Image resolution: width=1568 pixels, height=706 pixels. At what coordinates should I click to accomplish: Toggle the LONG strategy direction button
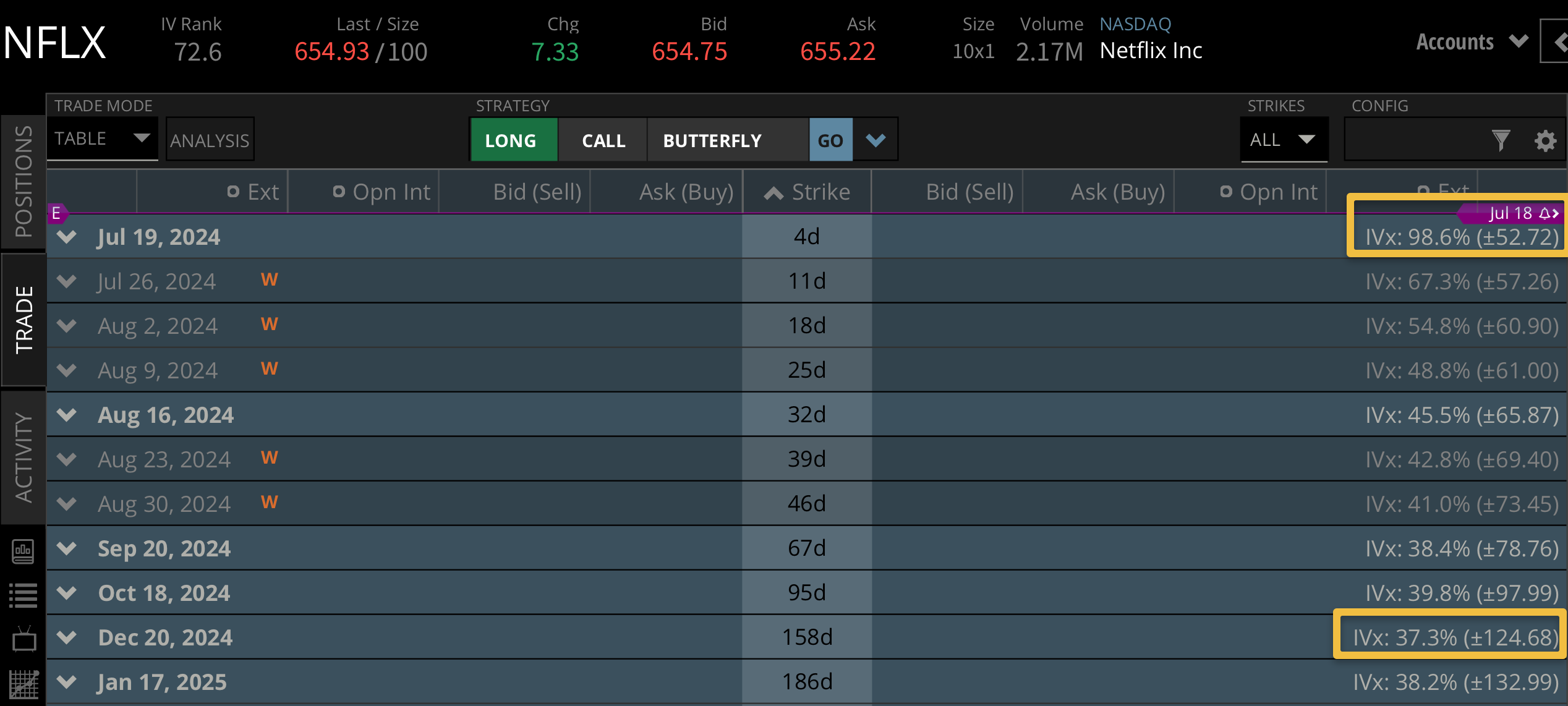pos(513,140)
